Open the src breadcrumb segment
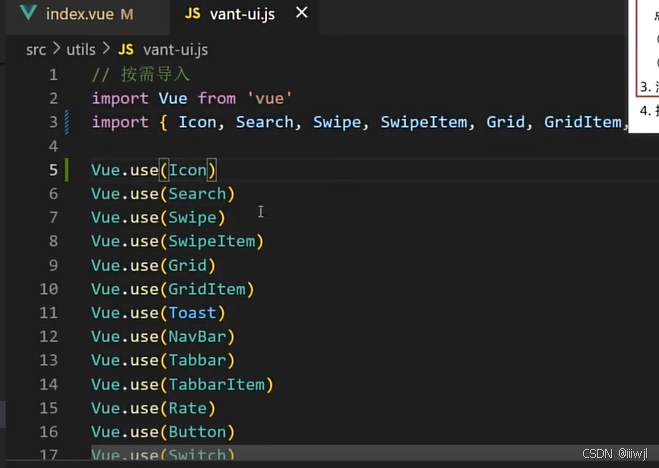The width and height of the screenshot is (659, 468). point(36,50)
